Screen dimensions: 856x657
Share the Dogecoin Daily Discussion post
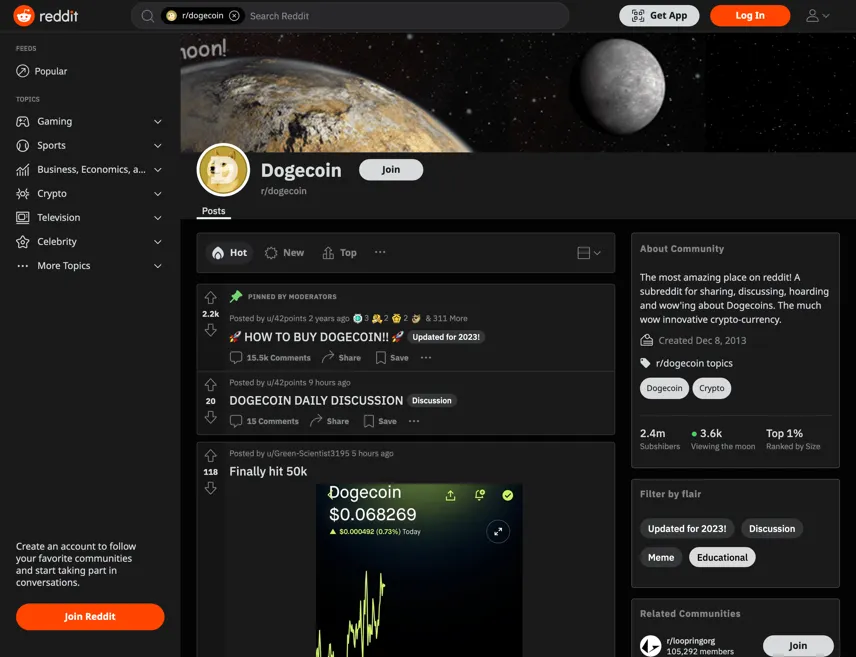click(329, 421)
